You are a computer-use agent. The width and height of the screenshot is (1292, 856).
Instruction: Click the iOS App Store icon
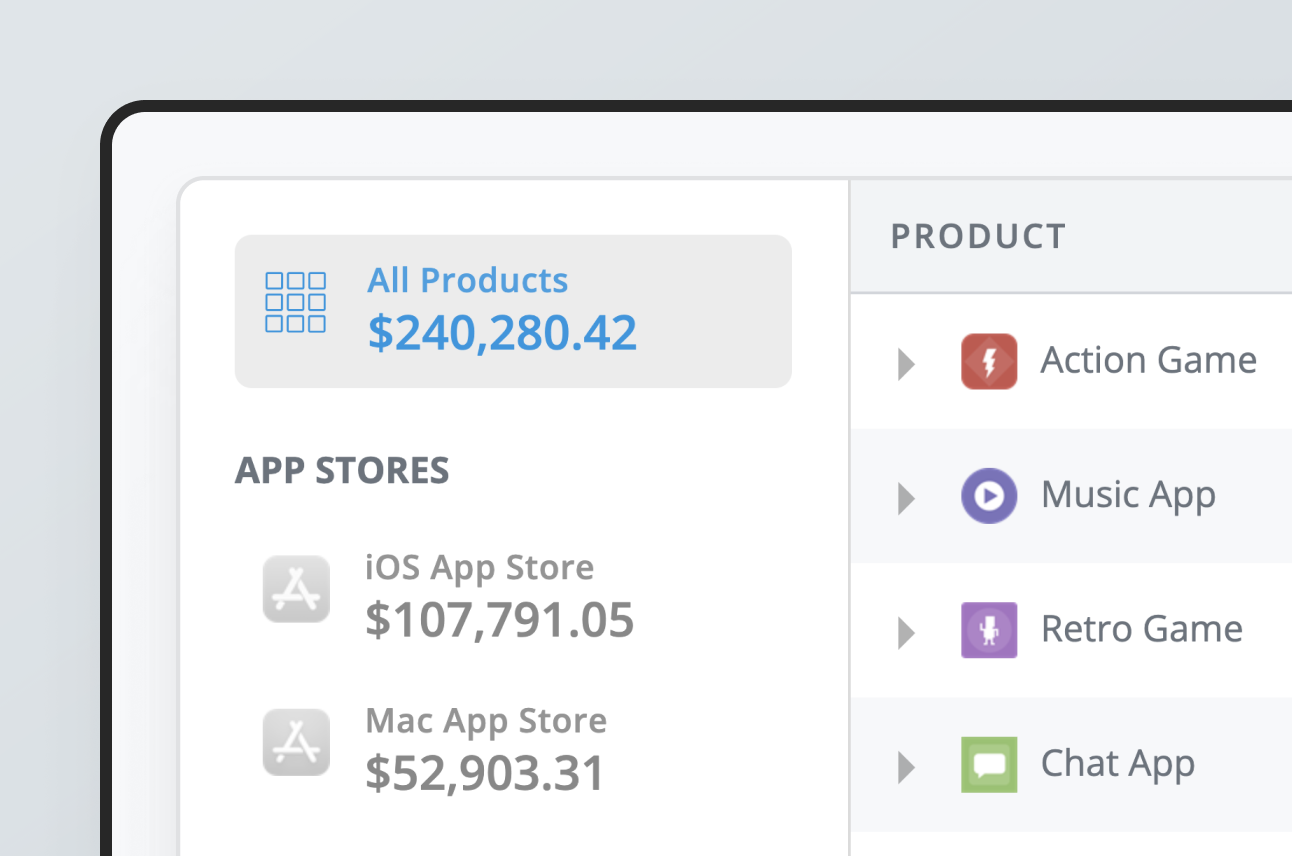click(x=296, y=589)
